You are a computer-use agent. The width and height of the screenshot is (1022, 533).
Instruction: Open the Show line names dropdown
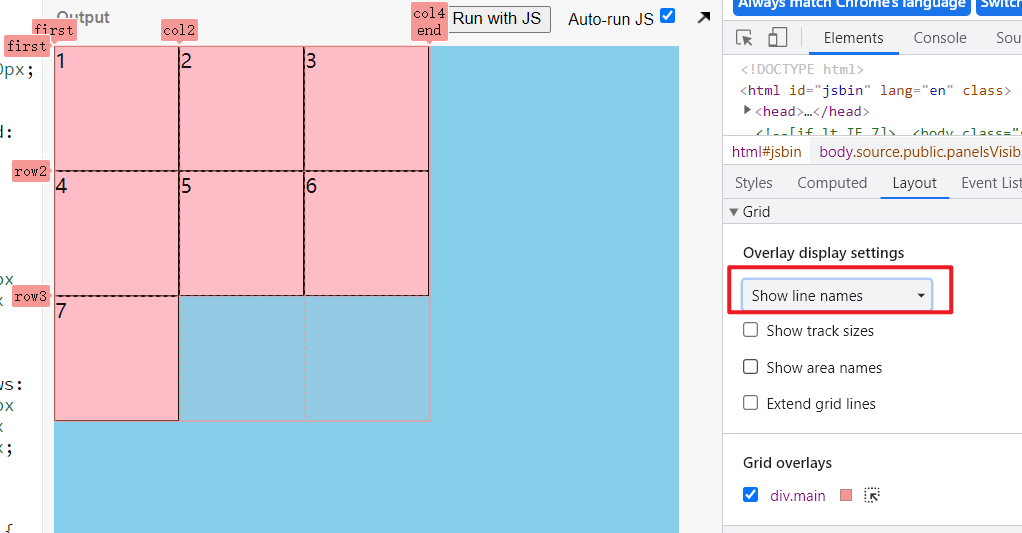pyautogui.click(x=837, y=296)
